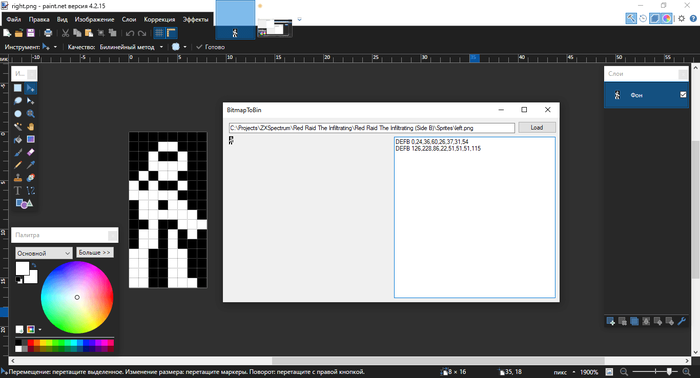This screenshot has width=700, height=378.
Task: Open Качество Билинейный метод dropdown
Action: click(131, 47)
